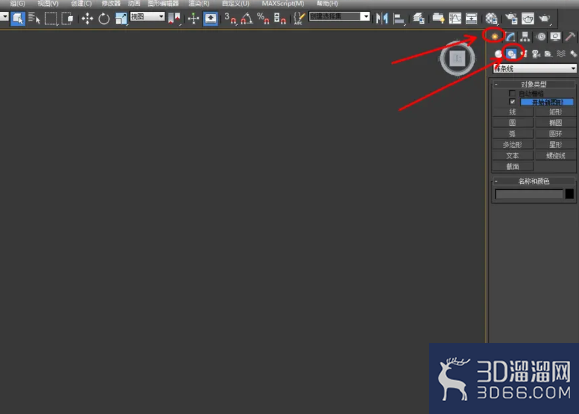This screenshot has height=414, width=579.
Task: Switch to Motion command panel tab
Action: coord(541,36)
